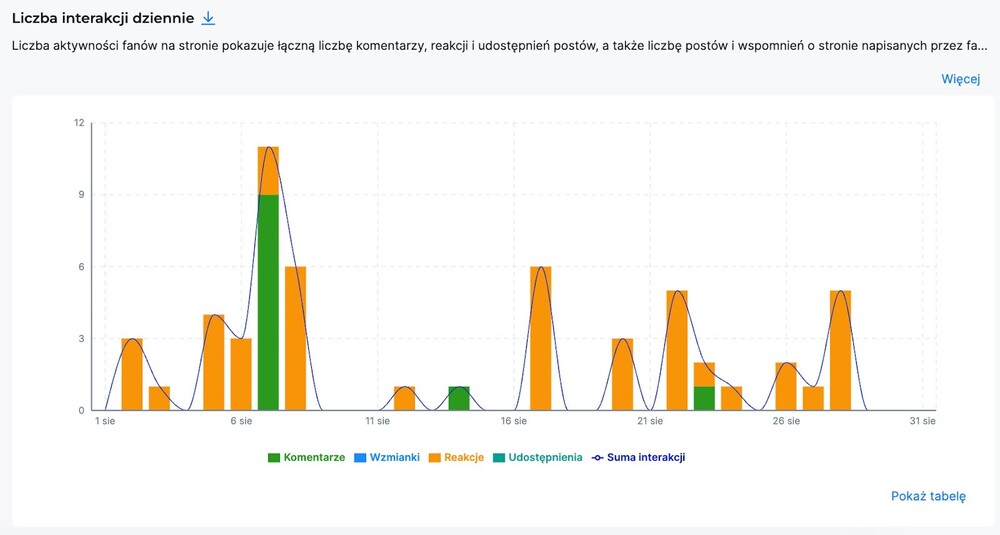Open the table view via Pokaż tabelę
This screenshot has height=535, width=1000.
[x=928, y=496]
